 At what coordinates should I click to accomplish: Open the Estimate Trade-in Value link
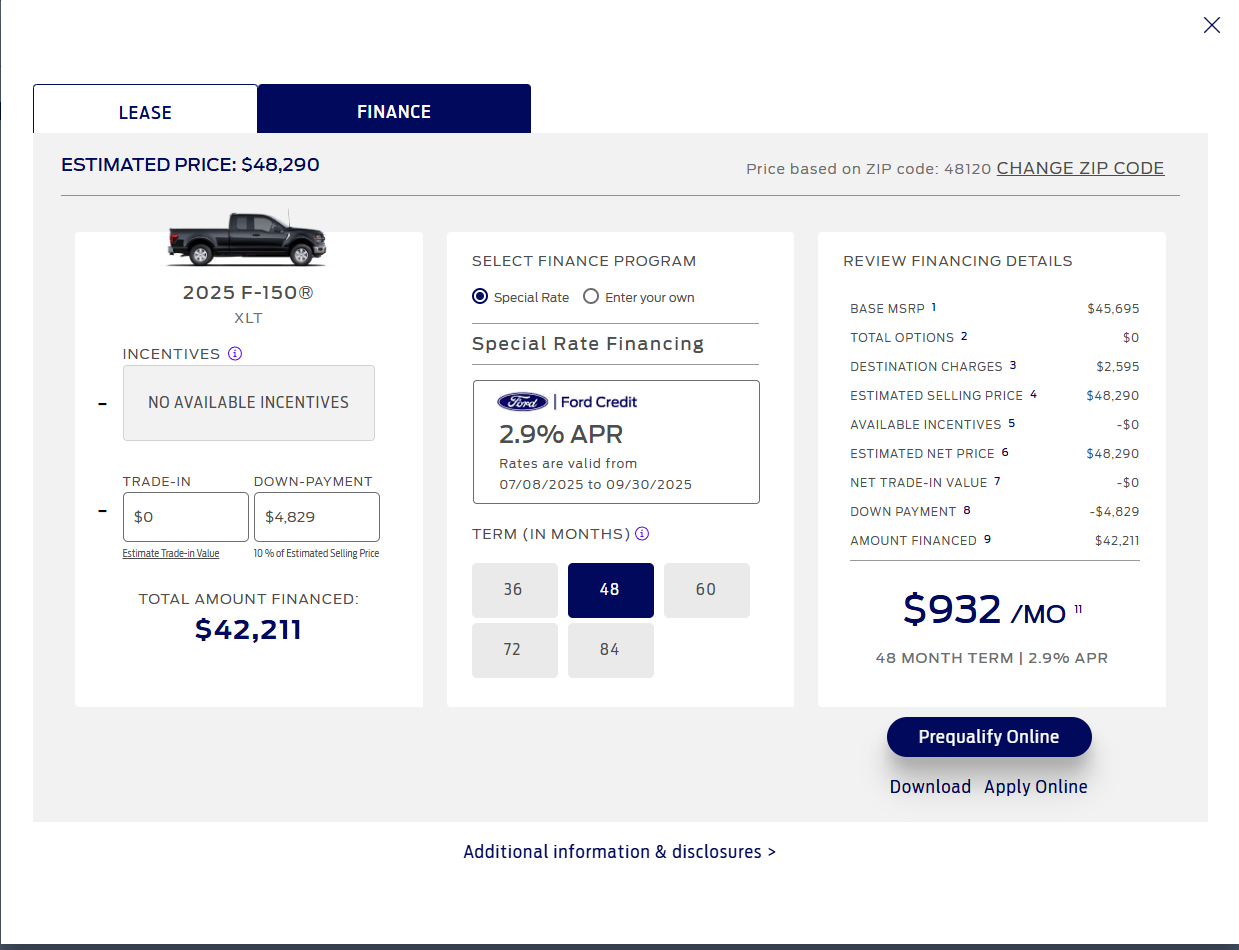171,554
